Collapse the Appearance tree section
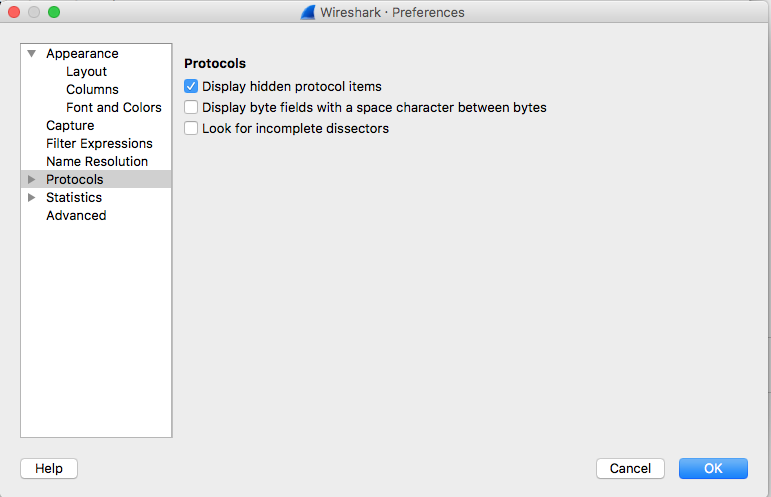Screen dimensions: 771x497 coord(32,54)
